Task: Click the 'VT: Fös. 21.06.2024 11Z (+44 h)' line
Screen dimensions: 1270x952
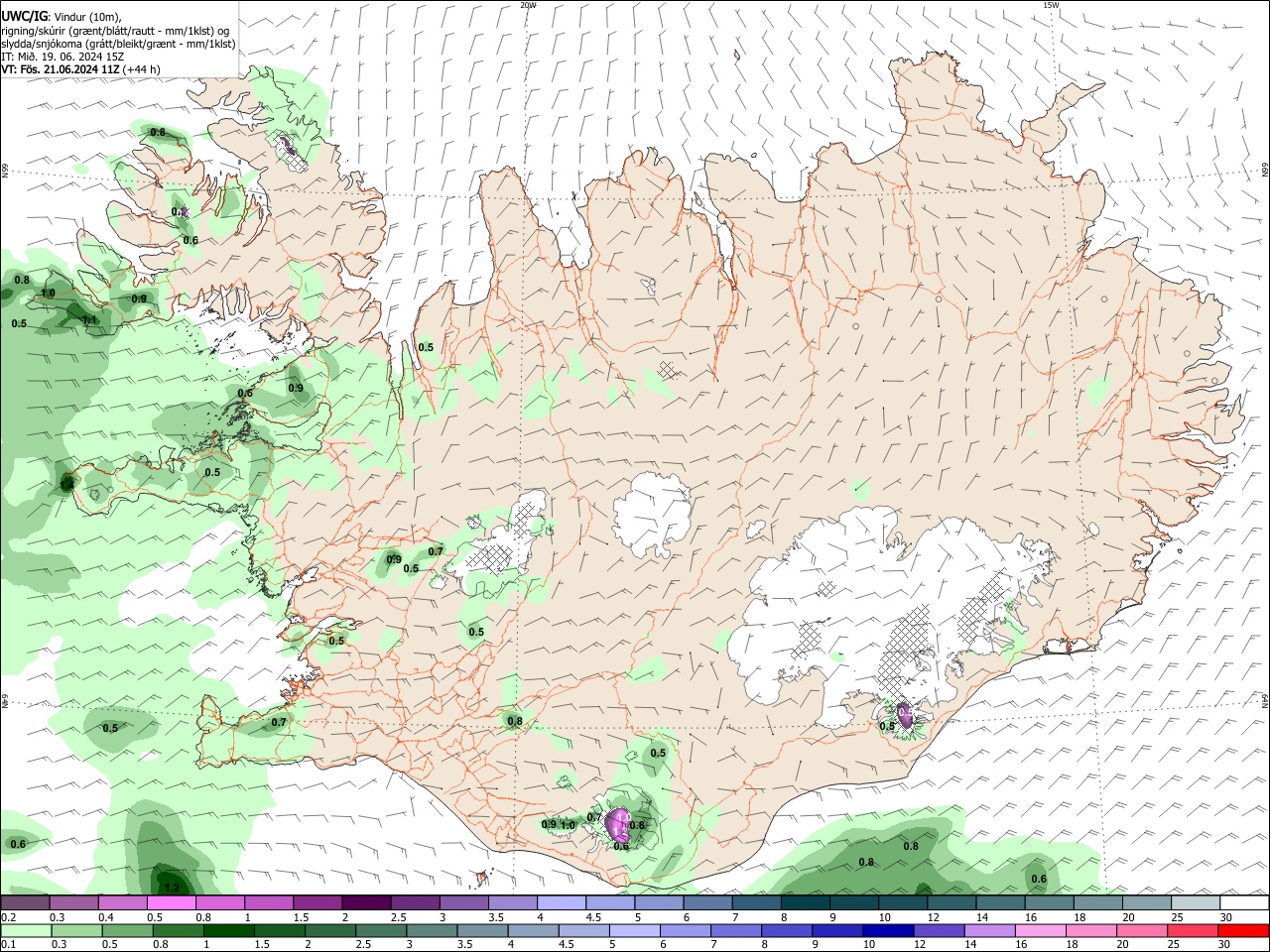Action: (81, 69)
